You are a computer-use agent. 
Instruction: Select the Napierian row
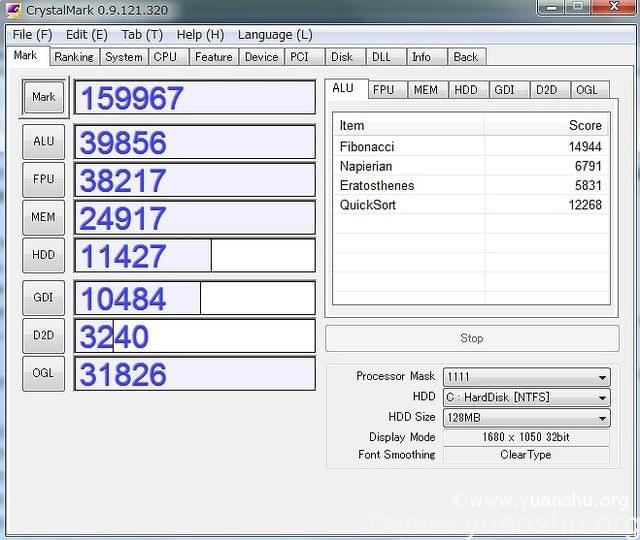pos(471,166)
